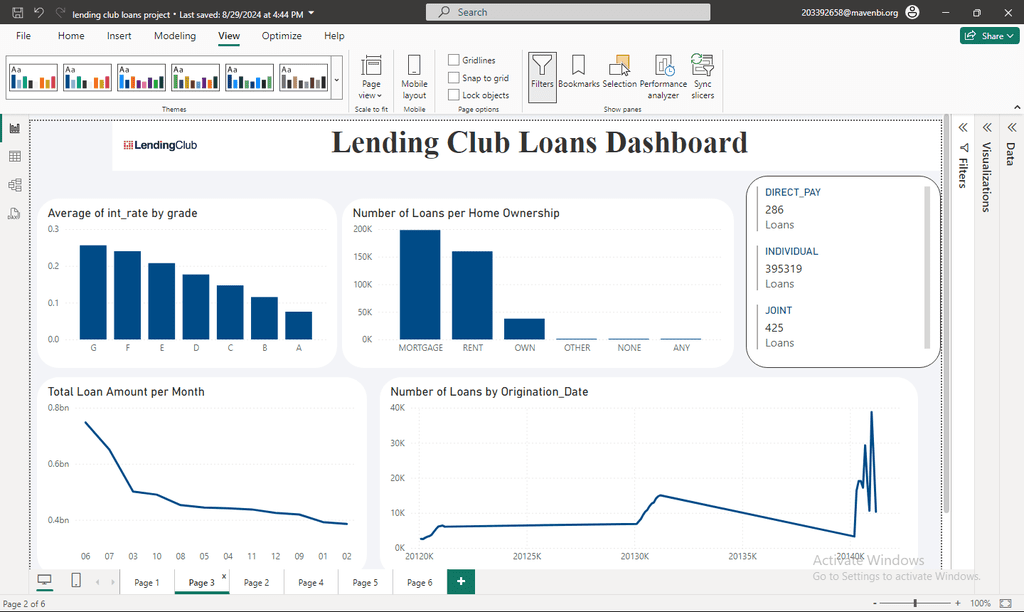Expand the Filters pane chevron
The width and height of the screenshot is (1024, 612).
(x=963, y=127)
